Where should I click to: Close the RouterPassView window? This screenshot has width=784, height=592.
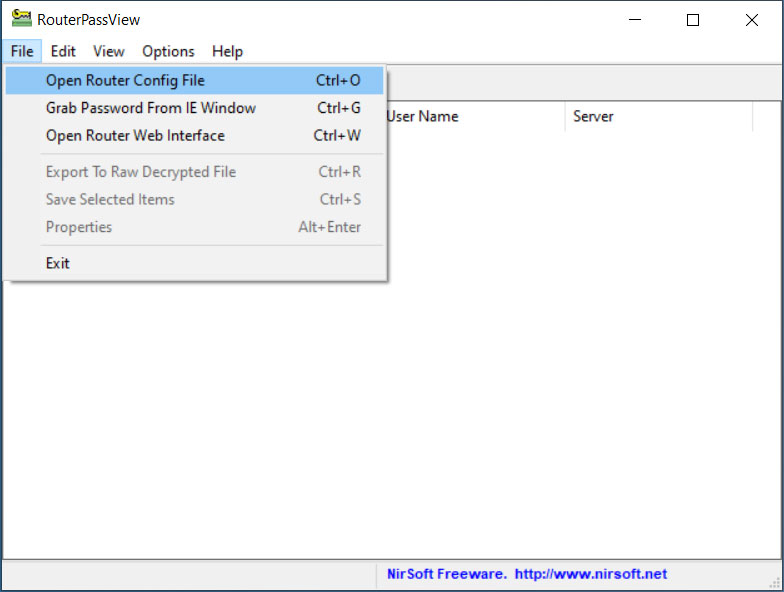pyautogui.click(x=752, y=20)
